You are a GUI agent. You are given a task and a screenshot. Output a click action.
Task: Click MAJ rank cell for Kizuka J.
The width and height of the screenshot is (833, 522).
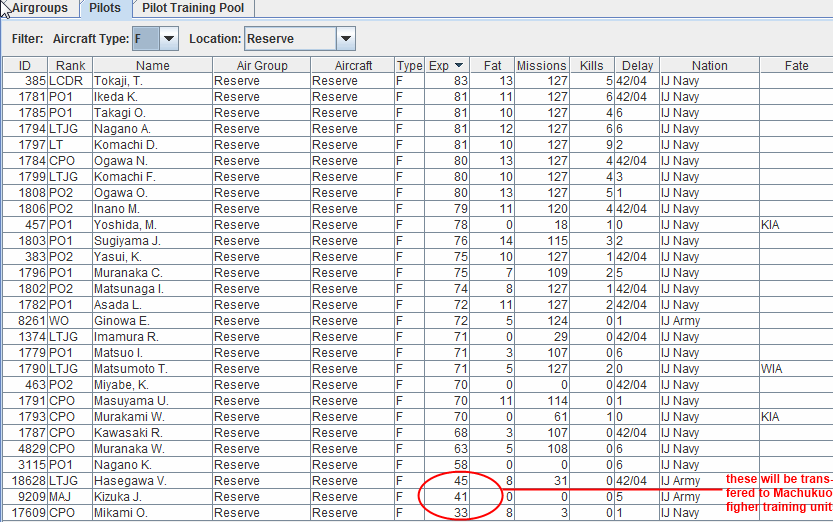pos(70,497)
